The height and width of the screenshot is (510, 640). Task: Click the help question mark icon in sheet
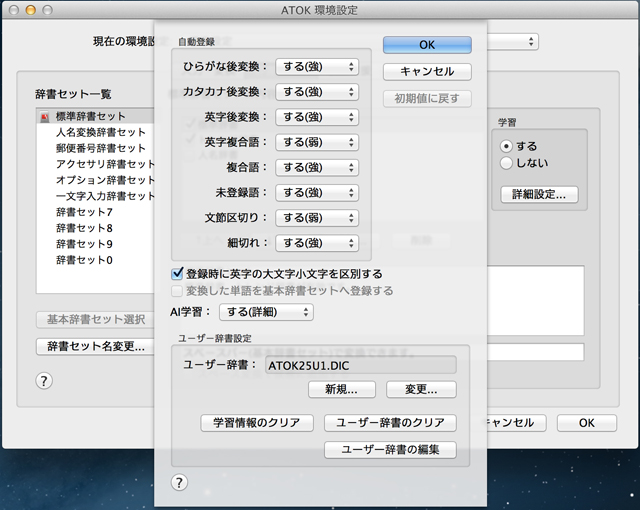click(179, 483)
